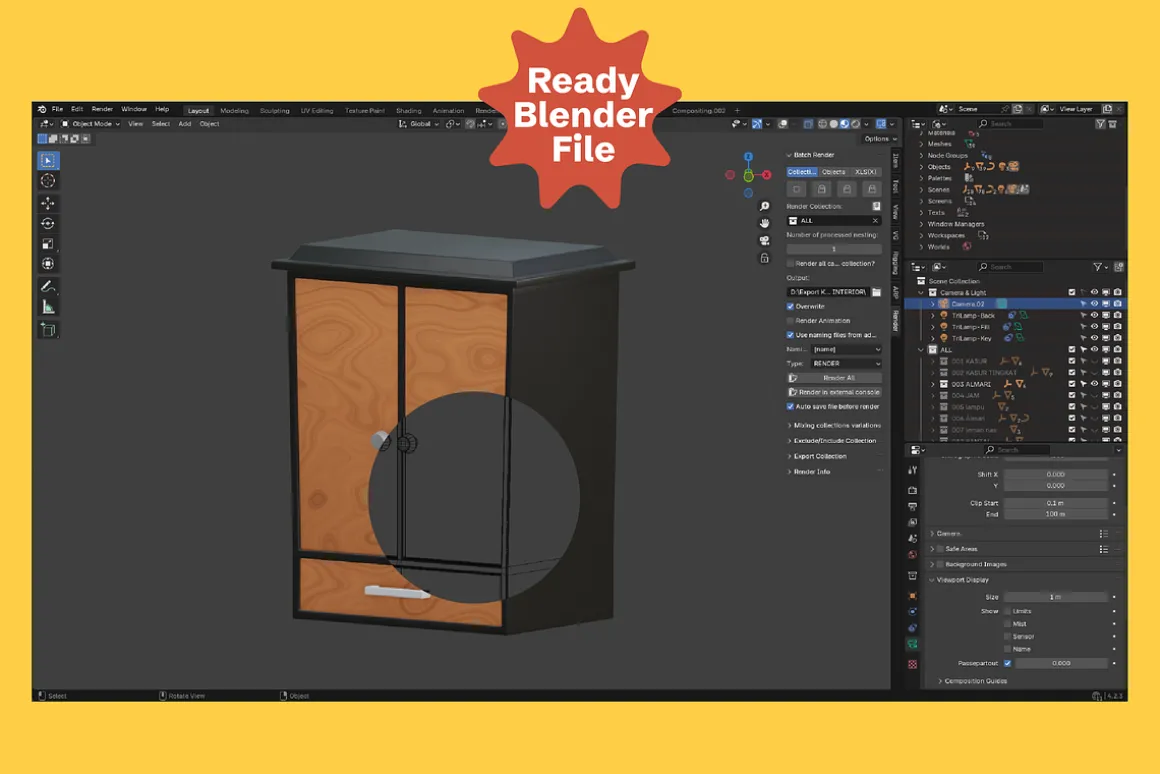Click the Z axis on navigation gizmo
The image size is (1160, 774).
coord(748,157)
